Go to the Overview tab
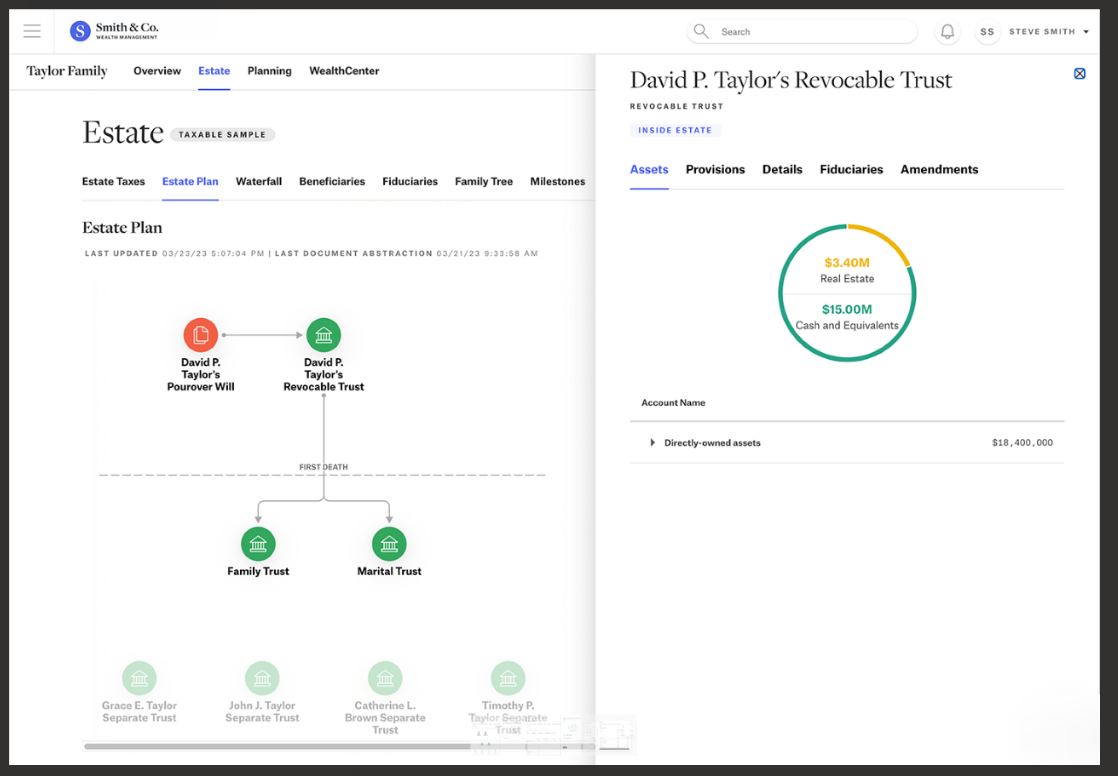1118x776 pixels. pos(157,71)
